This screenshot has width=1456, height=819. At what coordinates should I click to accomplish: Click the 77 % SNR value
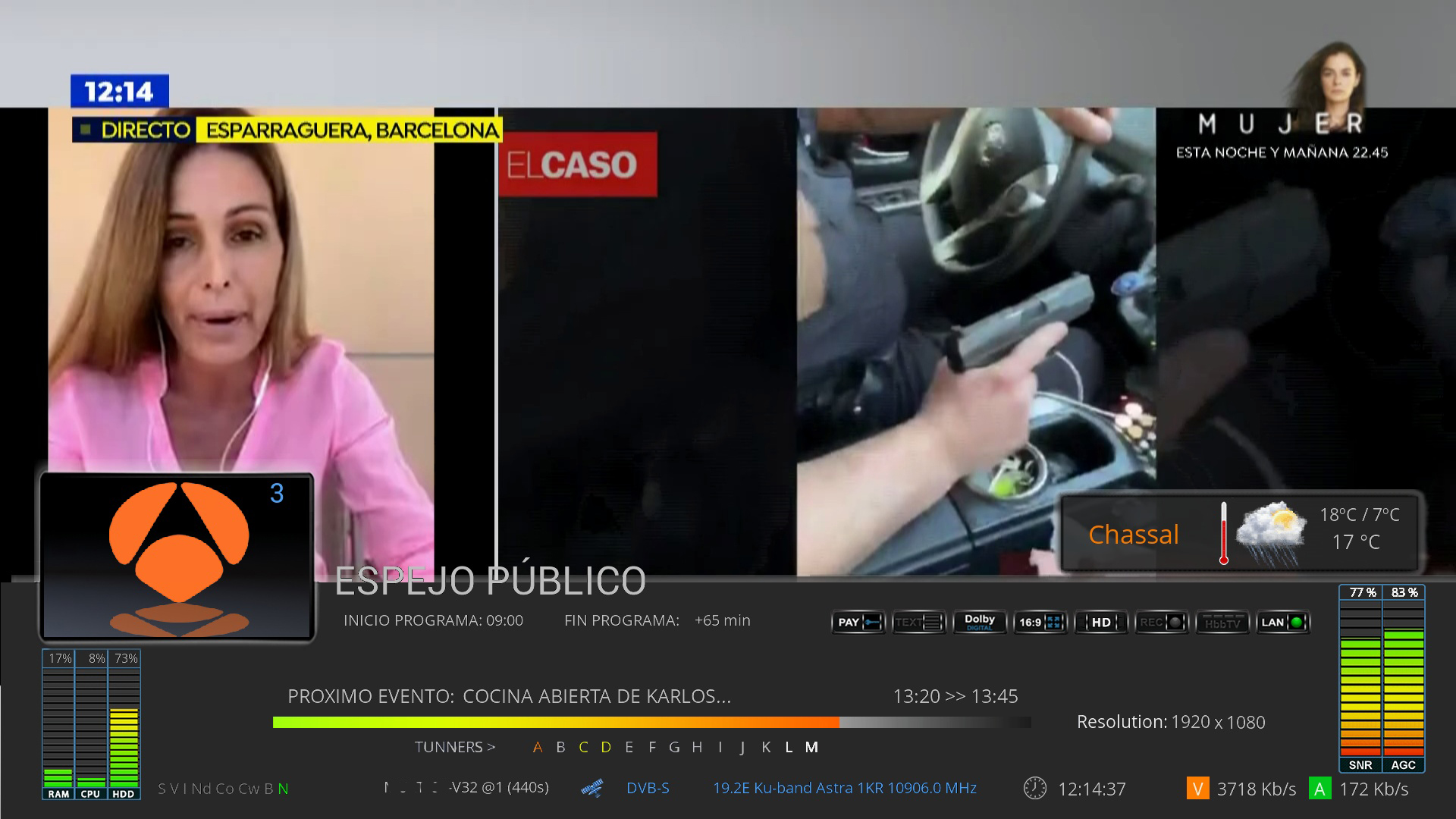(1363, 592)
